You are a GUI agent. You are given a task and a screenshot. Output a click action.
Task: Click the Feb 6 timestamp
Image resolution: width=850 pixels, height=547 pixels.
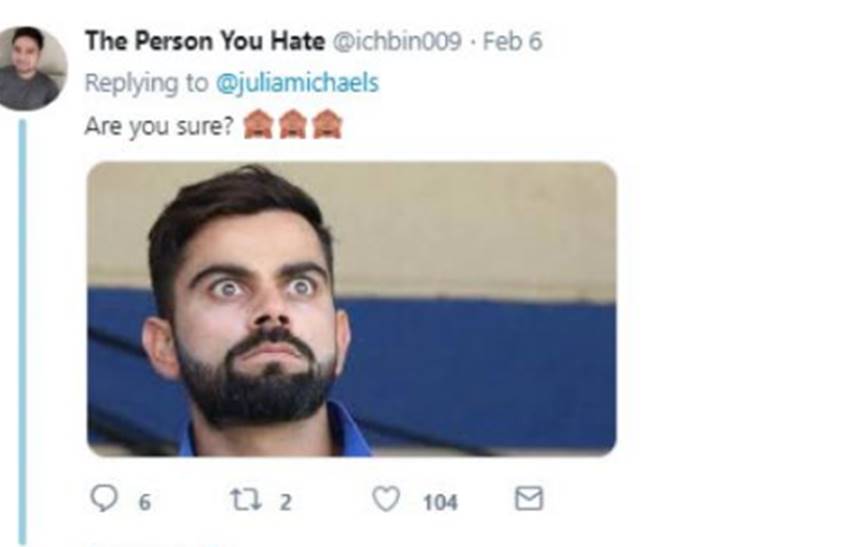[512, 42]
